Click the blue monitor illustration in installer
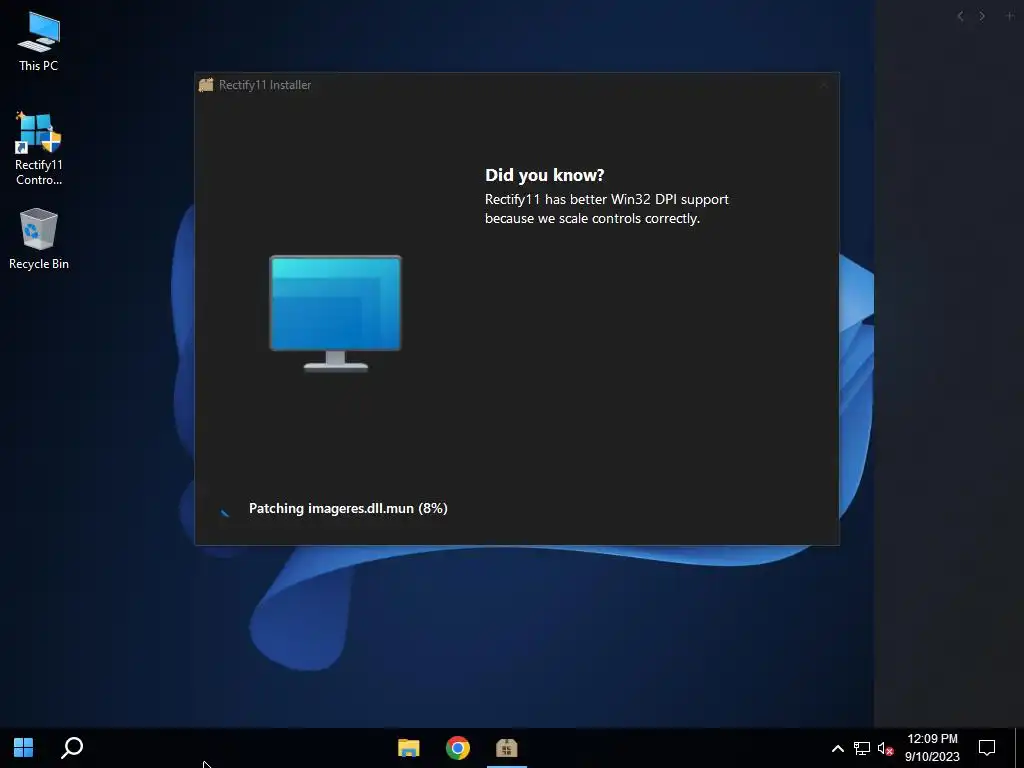The height and width of the screenshot is (768, 1024). 336,313
